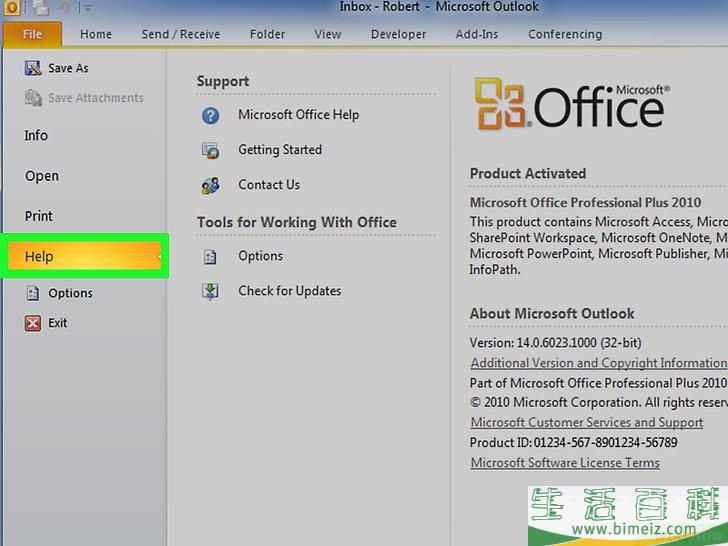Click the Outlook icon in the title bar
Image resolution: width=728 pixels, height=546 pixels.
[x=9, y=8]
